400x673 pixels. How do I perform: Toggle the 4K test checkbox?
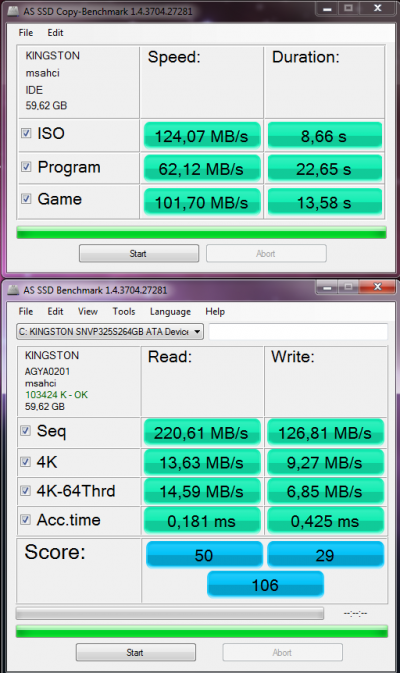coord(26,462)
